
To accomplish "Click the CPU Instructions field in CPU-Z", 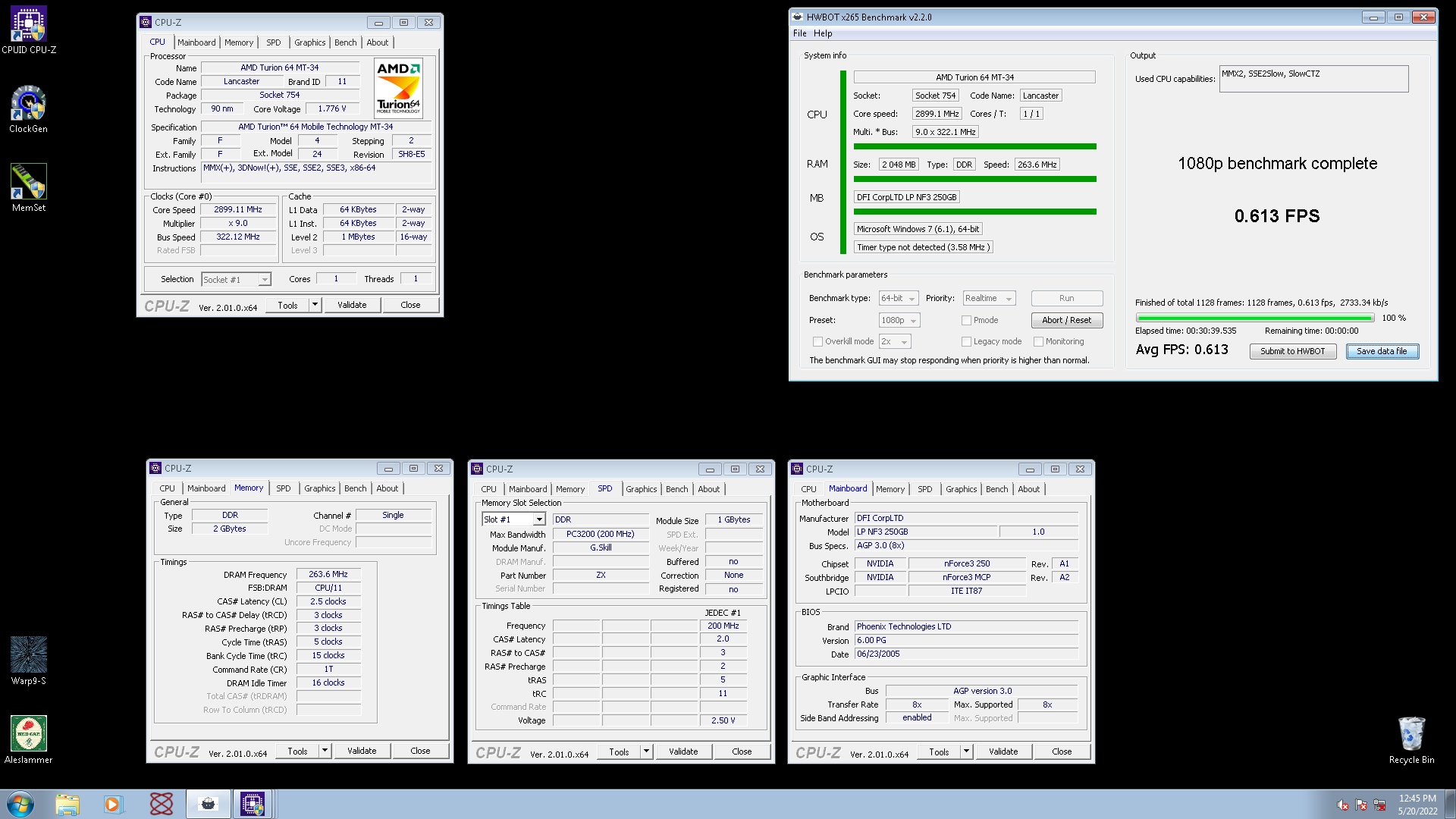I will click(316, 173).
